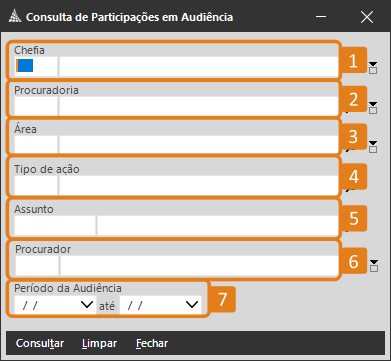The image size is (391, 361).
Task: Click Limpar to clear the filters
Action: (x=99, y=343)
